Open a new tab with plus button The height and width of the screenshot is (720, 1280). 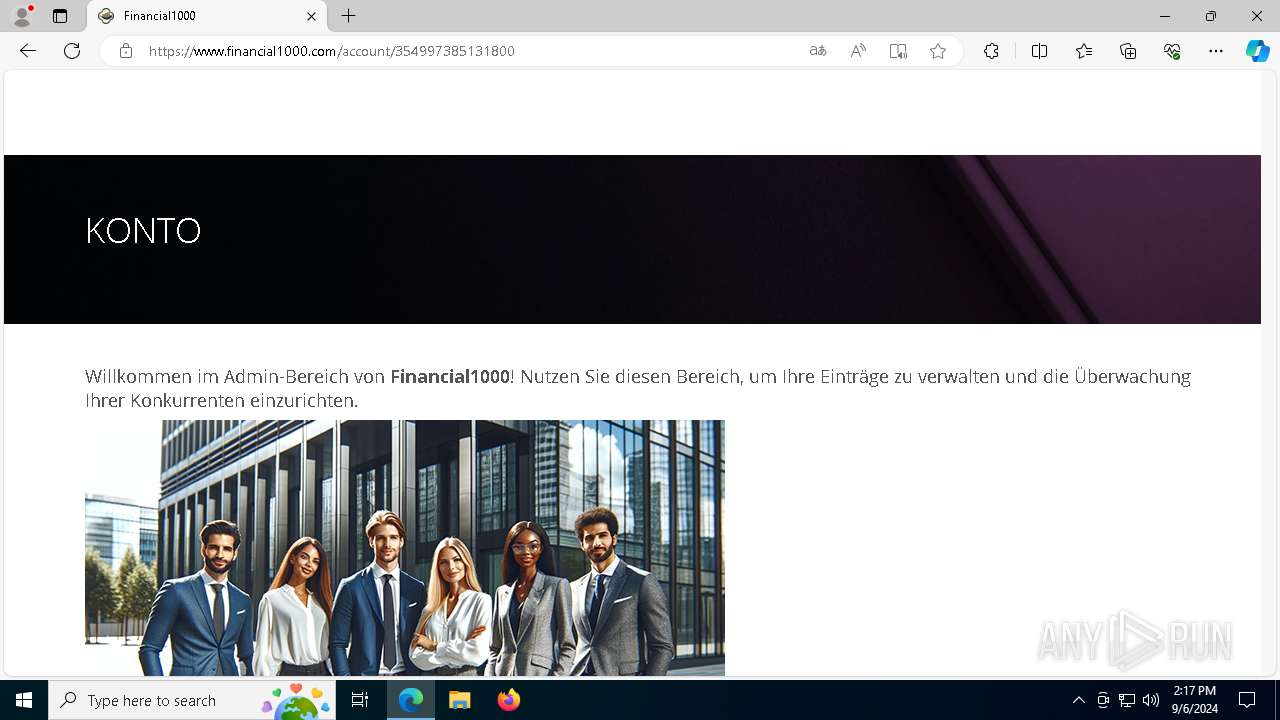click(348, 16)
